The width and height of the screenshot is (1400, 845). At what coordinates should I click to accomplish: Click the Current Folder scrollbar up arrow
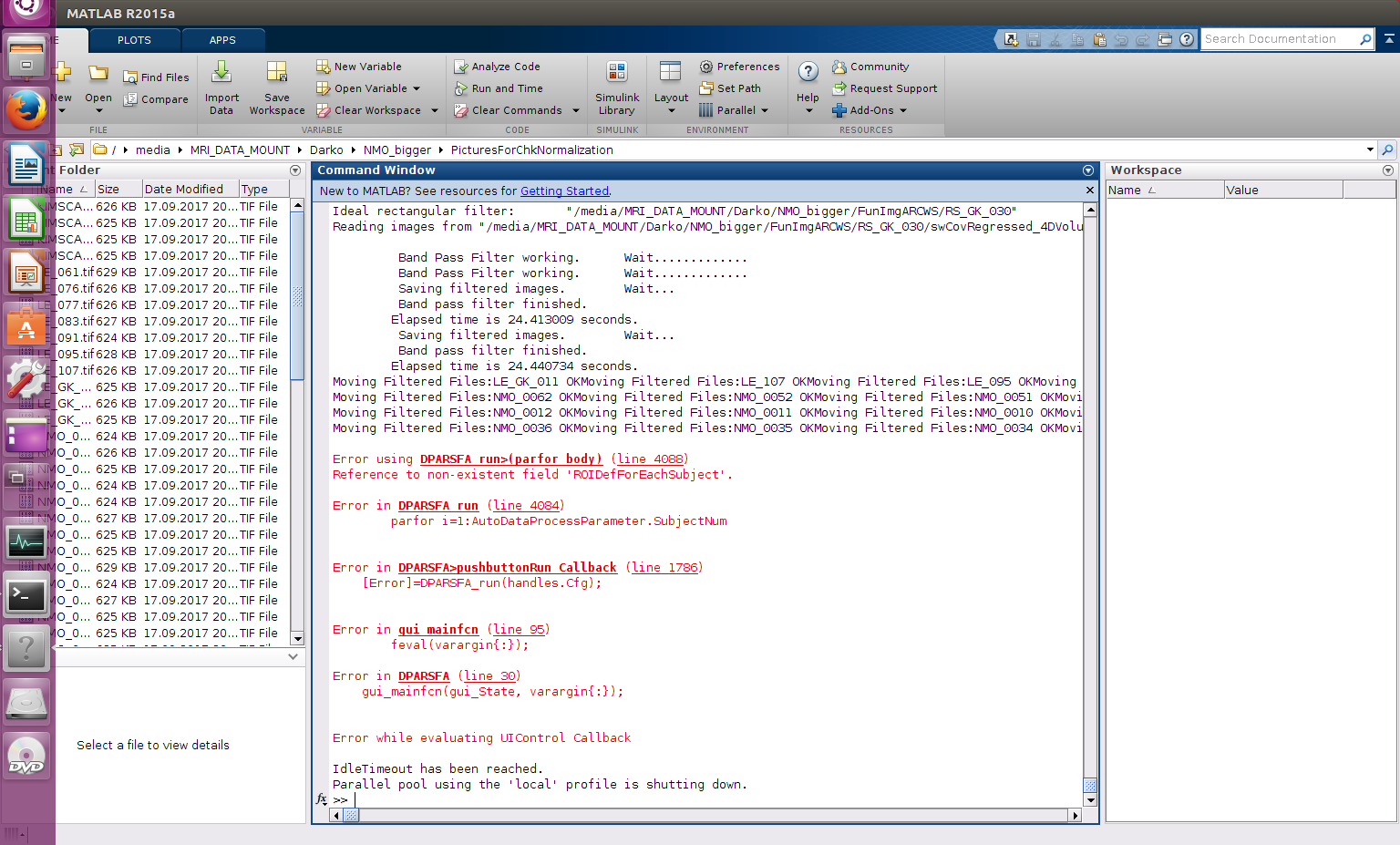coord(297,206)
